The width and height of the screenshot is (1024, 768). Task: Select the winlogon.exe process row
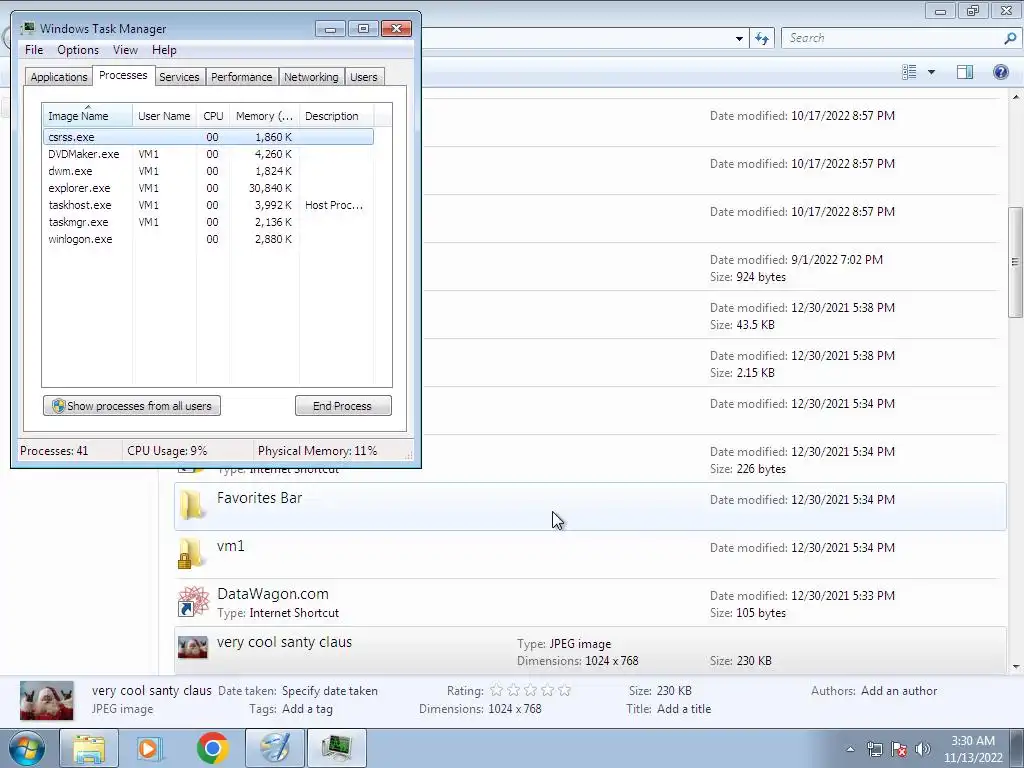(208, 239)
